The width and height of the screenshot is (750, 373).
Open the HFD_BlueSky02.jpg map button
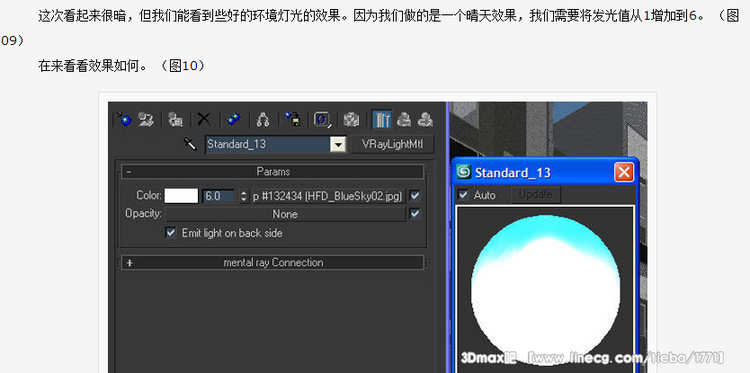(x=328, y=196)
